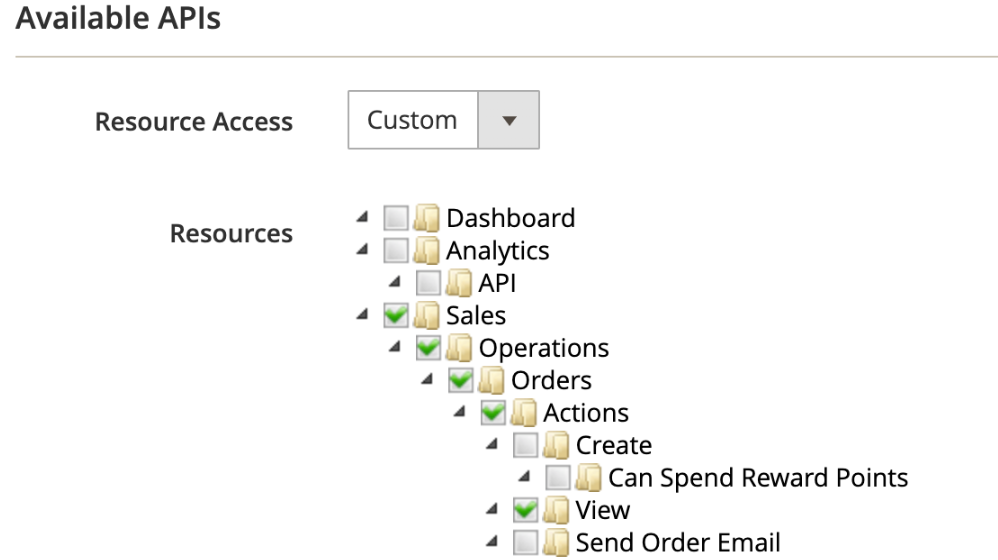998x560 pixels.
Task: Check the Can Spend Reward Points checkbox
Action: [558, 477]
